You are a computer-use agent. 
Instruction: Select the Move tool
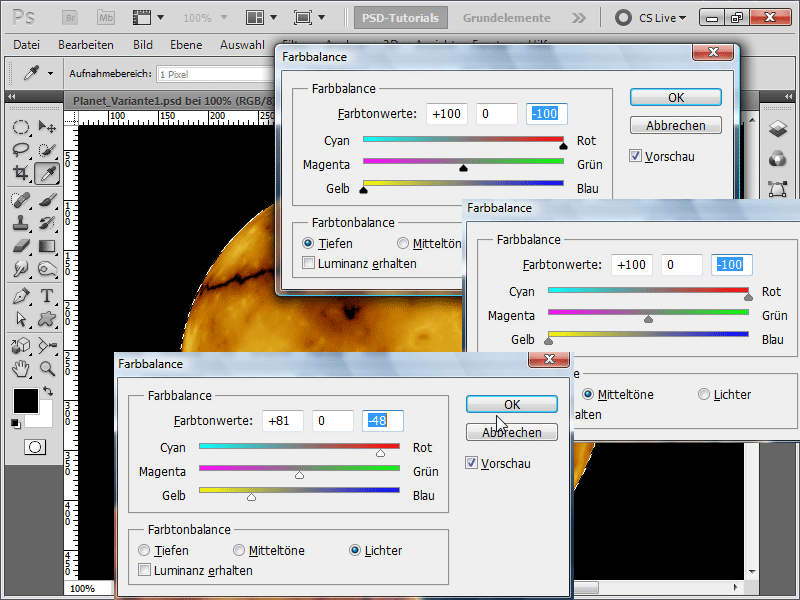(x=47, y=127)
